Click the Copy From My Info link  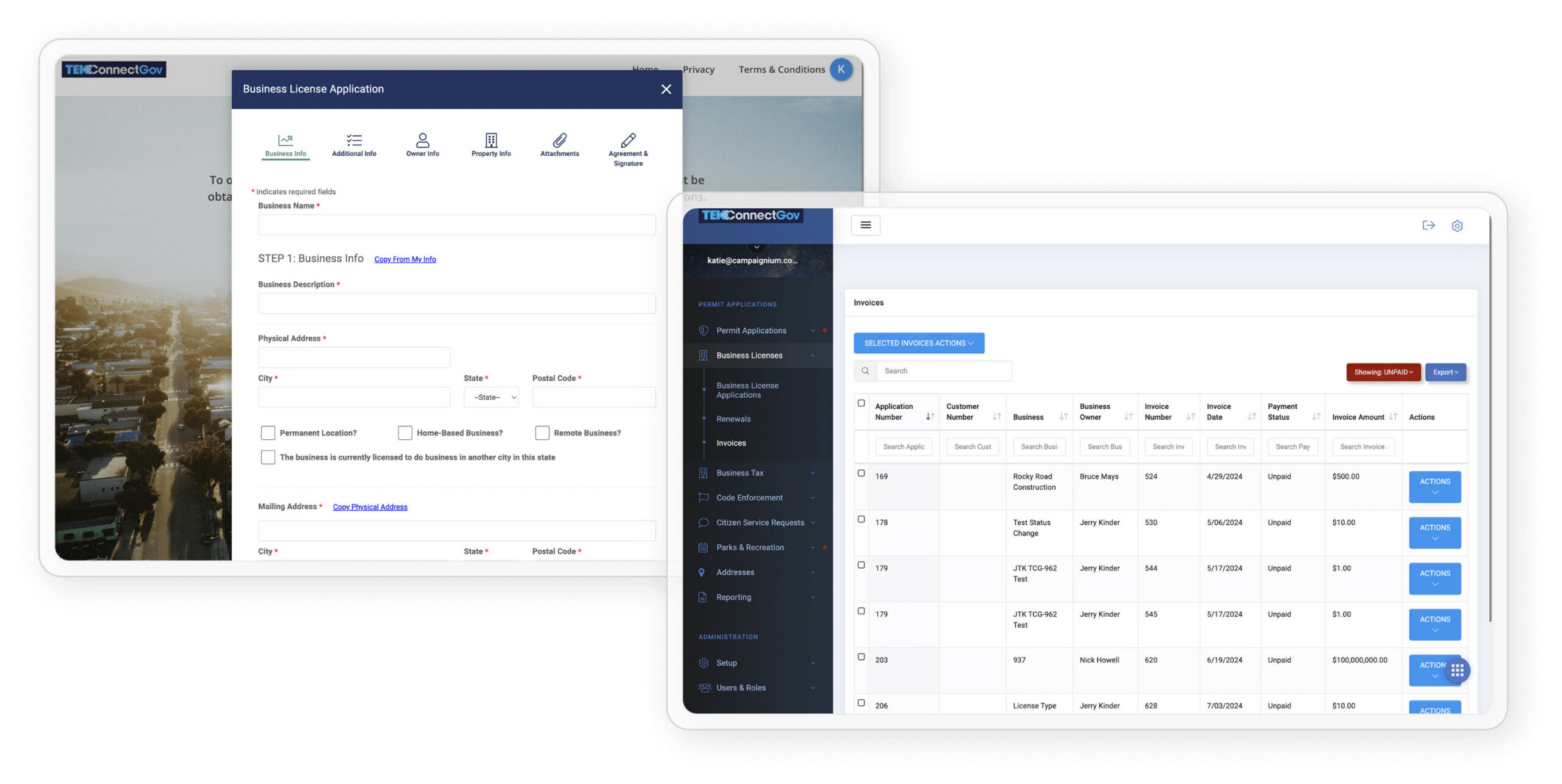coord(405,259)
